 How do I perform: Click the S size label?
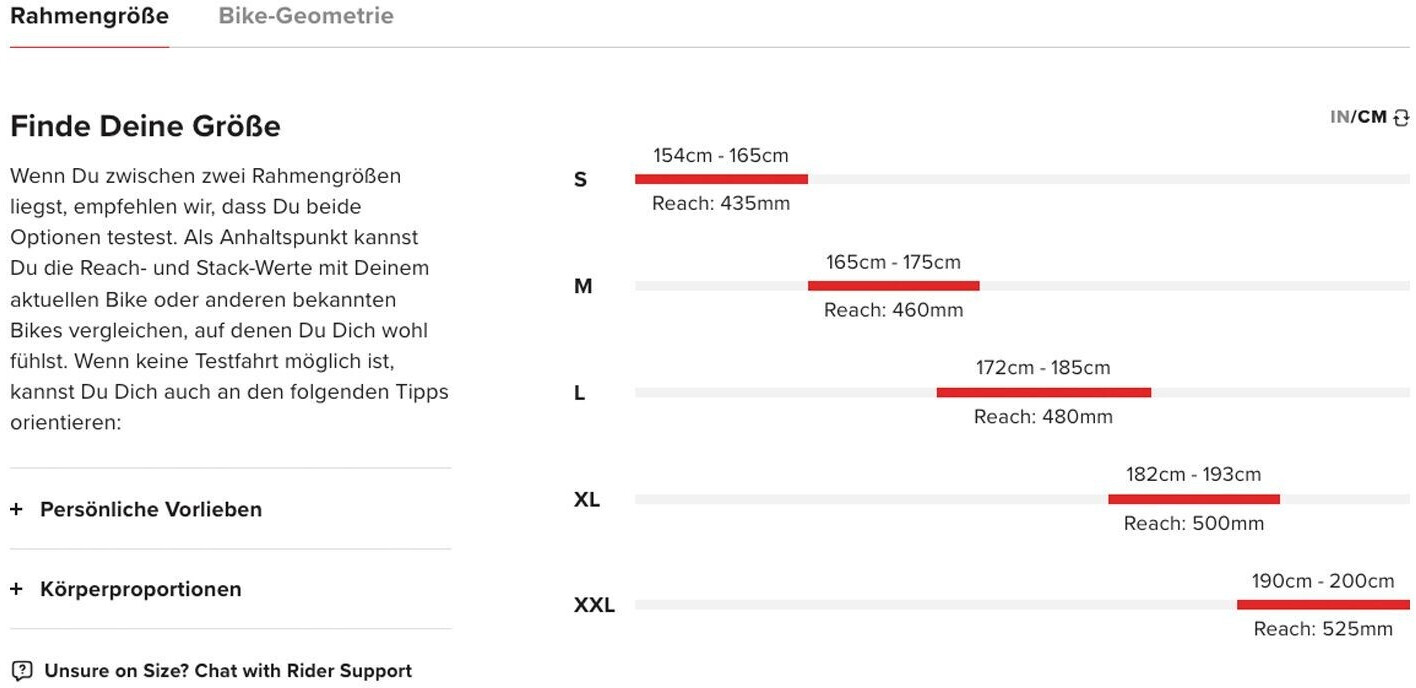(x=580, y=180)
